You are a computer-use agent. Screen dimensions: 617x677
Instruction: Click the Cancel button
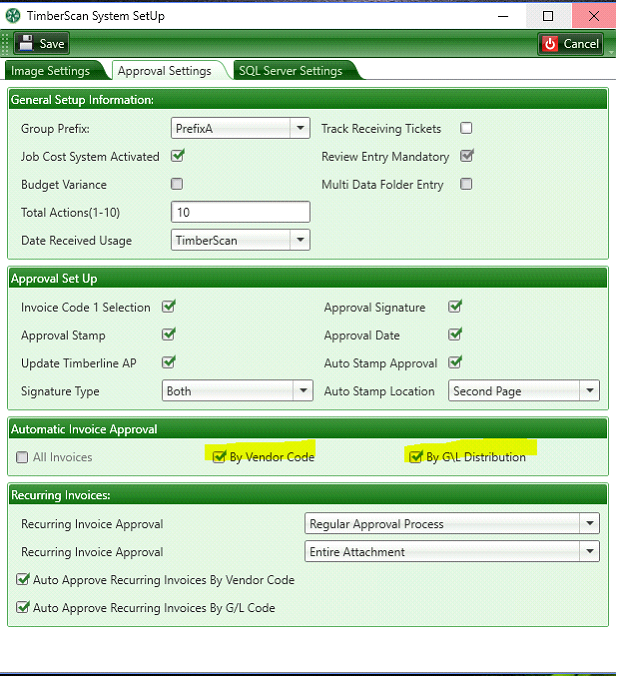tap(570, 44)
